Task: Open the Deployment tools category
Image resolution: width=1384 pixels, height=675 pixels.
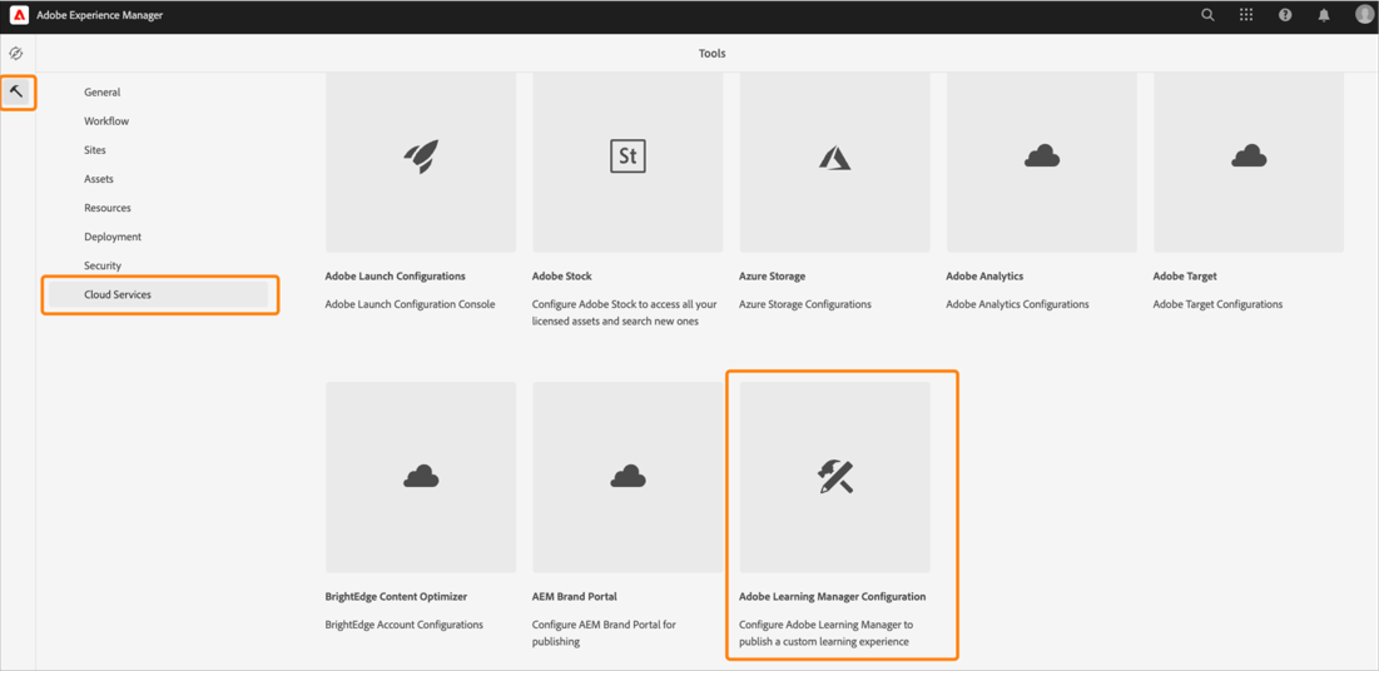Action: [x=113, y=237]
